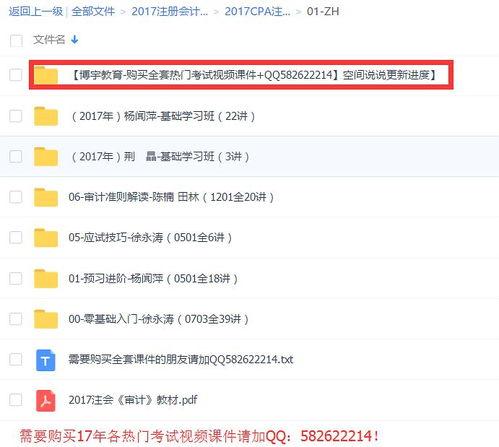This screenshot has width=499, height=447.
Task: Click the 文件名 column header
Action: pyautogui.click(x=49, y=40)
